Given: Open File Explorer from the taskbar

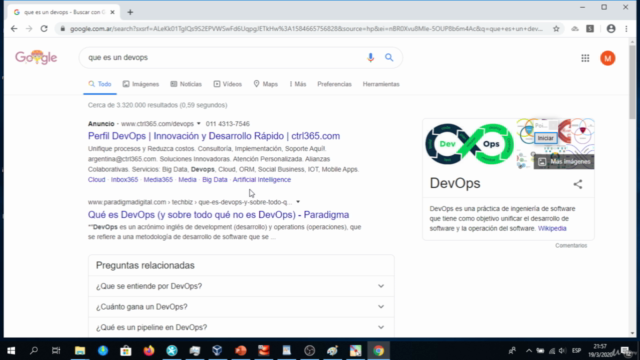Looking at the screenshot, I should pyautogui.click(x=80, y=351).
